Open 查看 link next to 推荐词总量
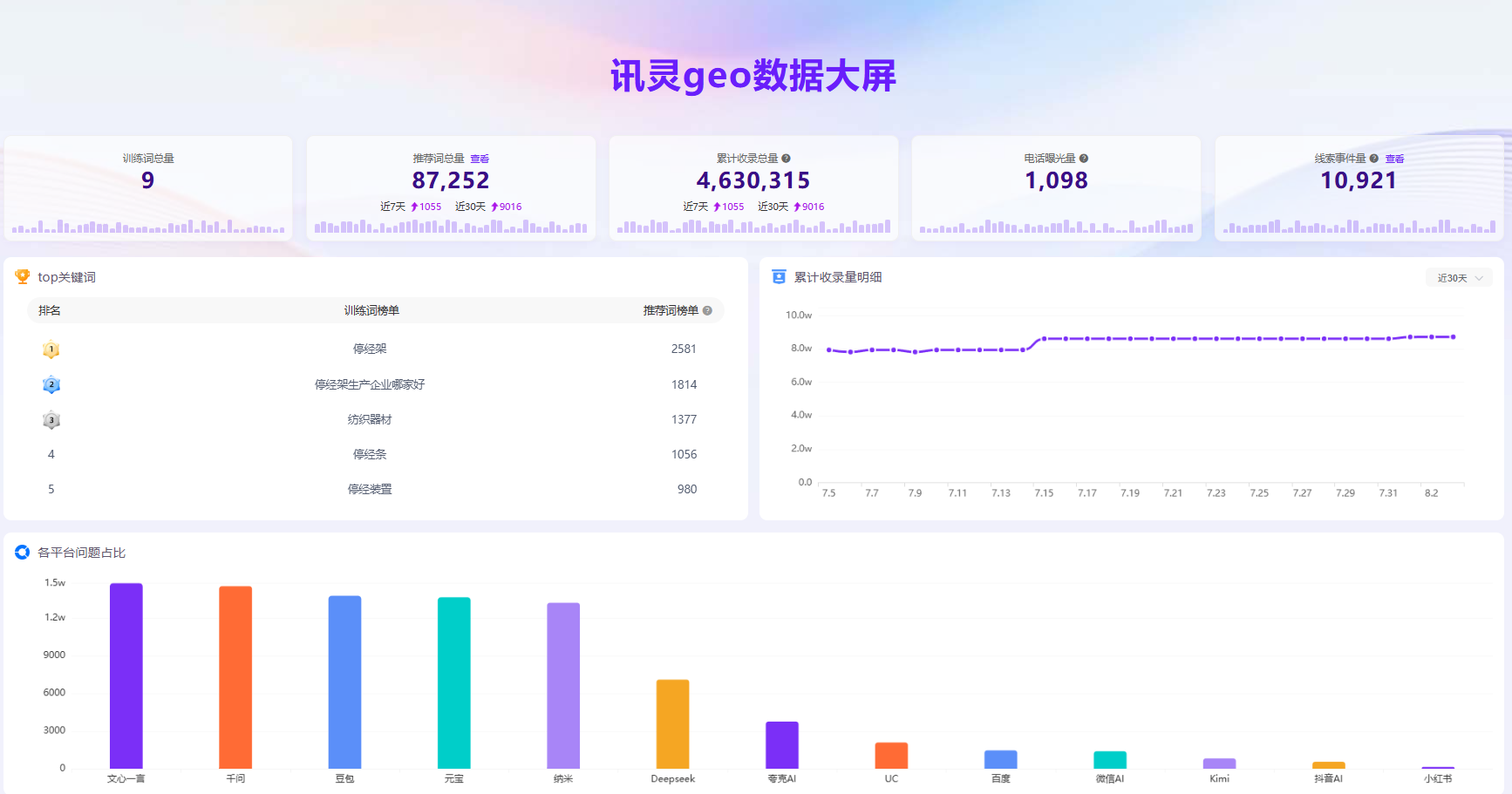1512x794 pixels. (x=480, y=159)
